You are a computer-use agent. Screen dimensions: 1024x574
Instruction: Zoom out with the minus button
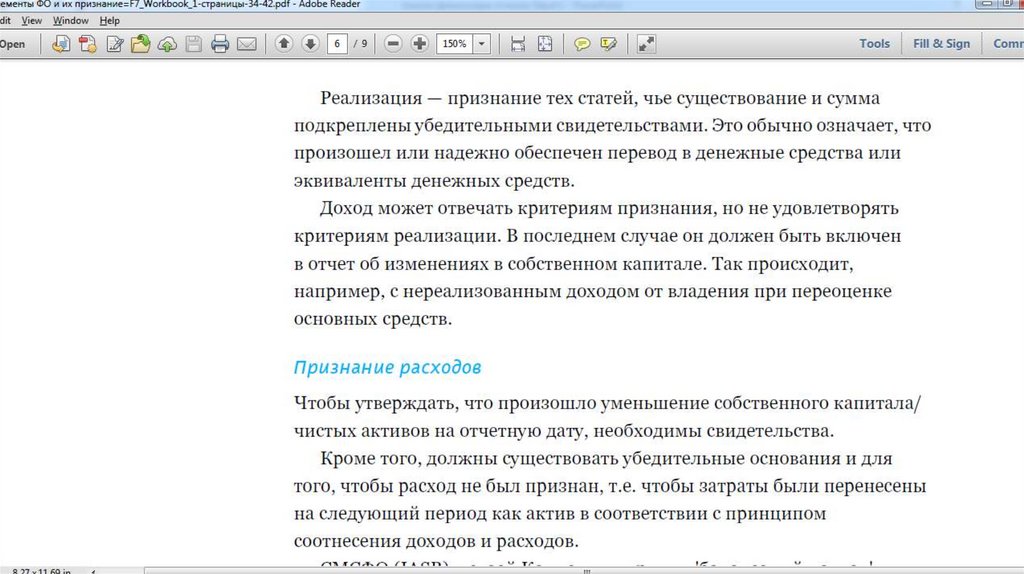[393, 44]
